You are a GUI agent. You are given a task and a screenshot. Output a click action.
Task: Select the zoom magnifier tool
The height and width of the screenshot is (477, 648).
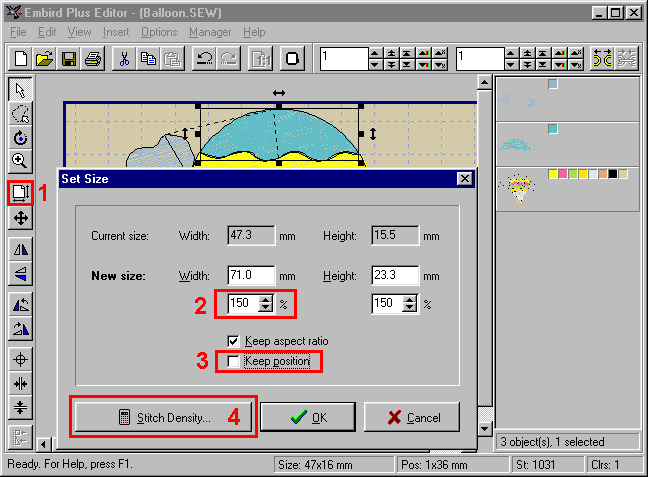click(20, 161)
